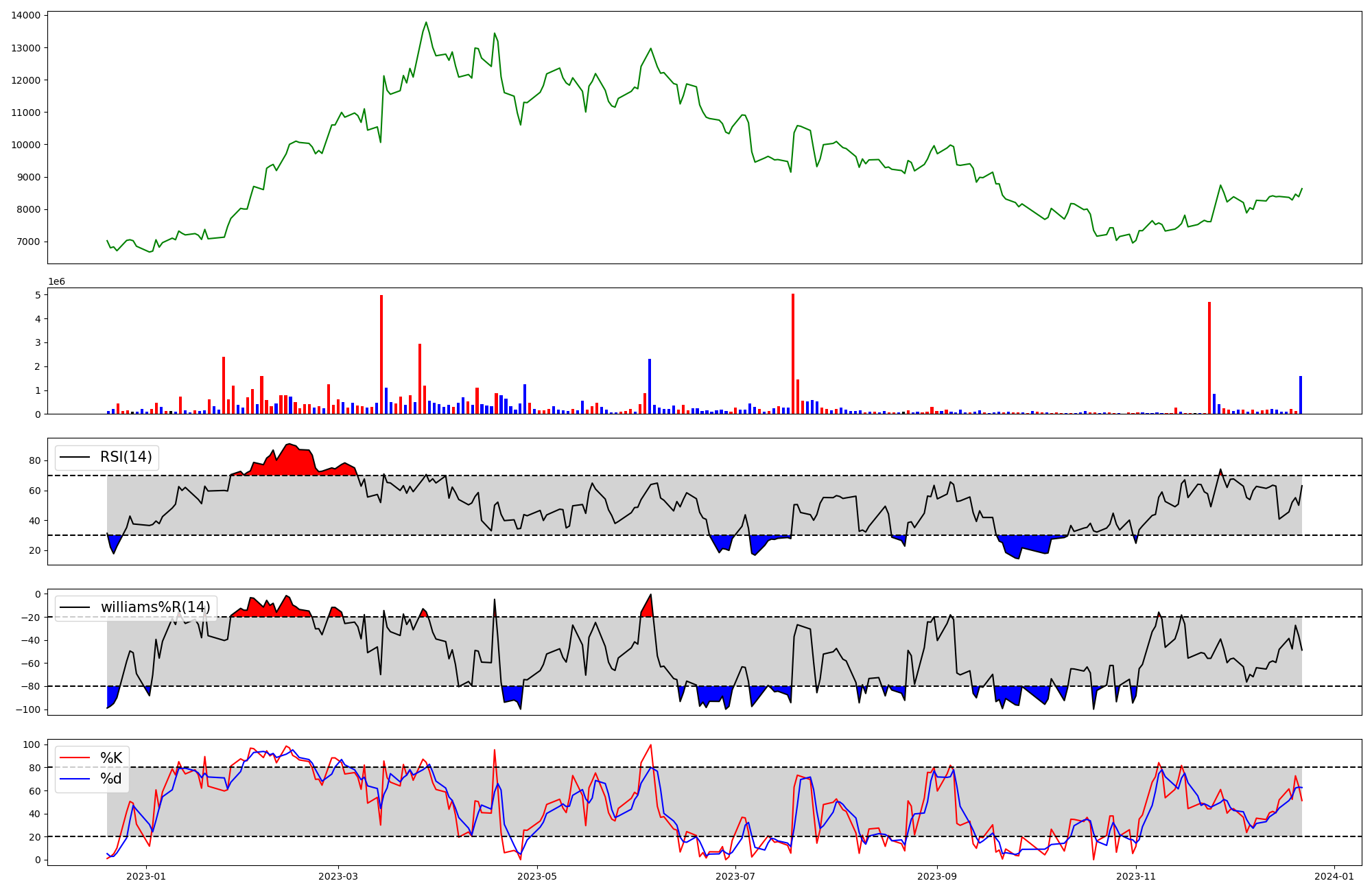Select the %d legend entry text

(x=111, y=779)
